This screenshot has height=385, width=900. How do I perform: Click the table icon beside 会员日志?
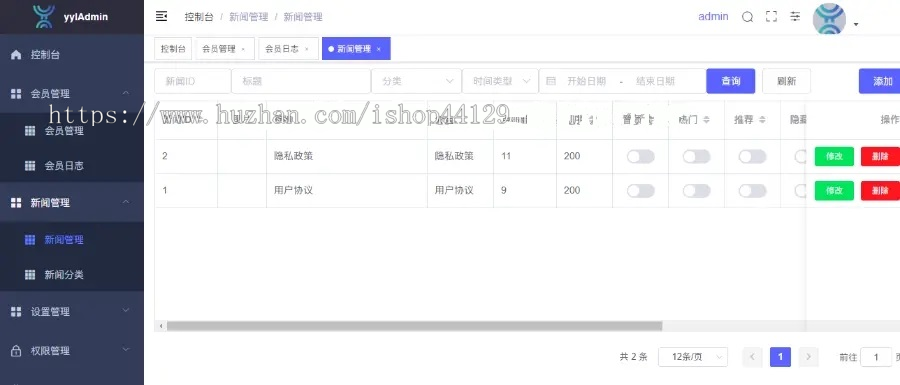click(x=30, y=166)
